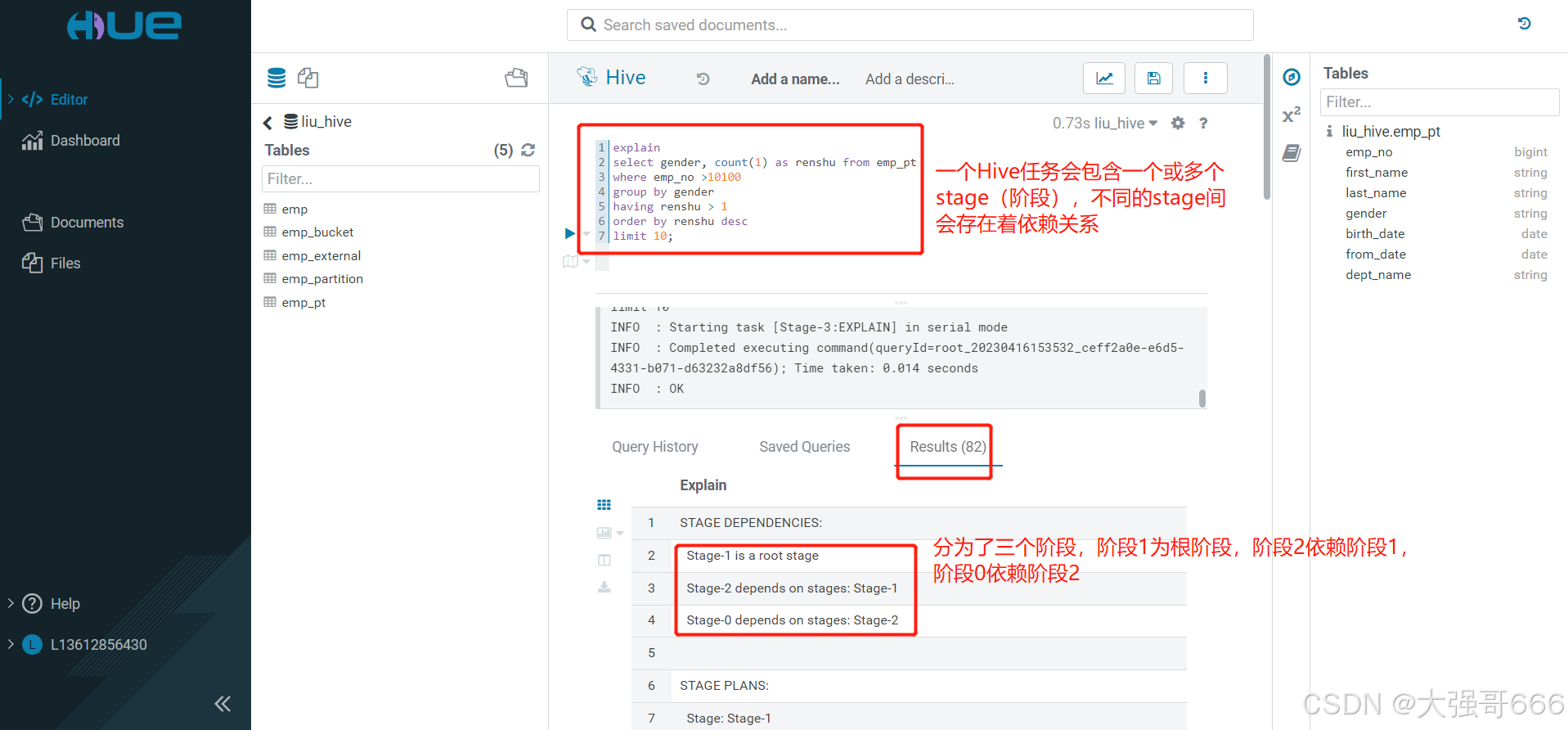Expand the Help menu
1568x730 pixels.
point(65,604)
